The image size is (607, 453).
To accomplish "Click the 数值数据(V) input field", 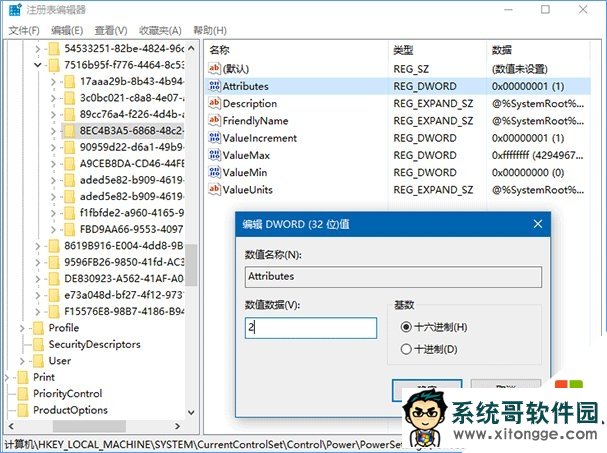I will (311, 328).
